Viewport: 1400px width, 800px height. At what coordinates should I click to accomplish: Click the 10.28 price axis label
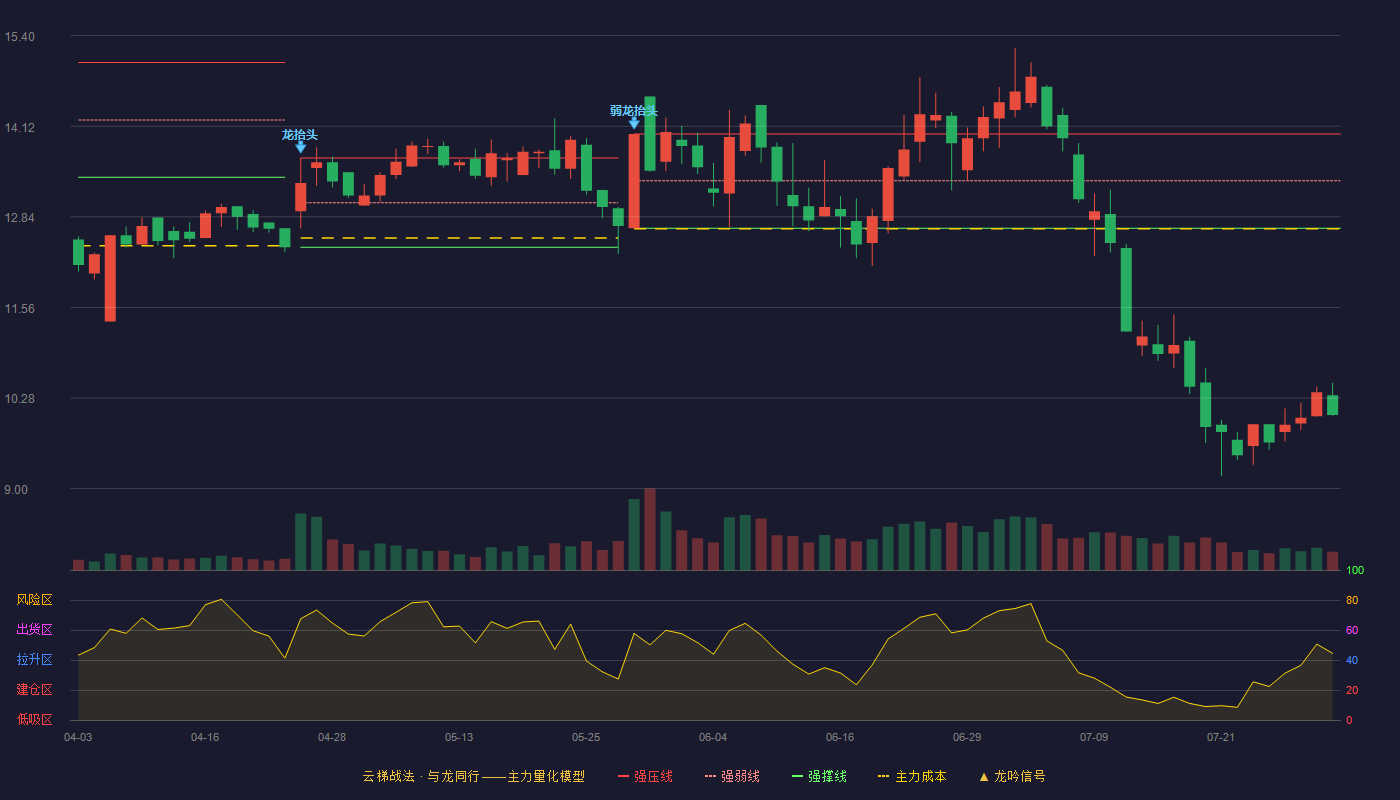pyautogui.click(x=19, y=399)
